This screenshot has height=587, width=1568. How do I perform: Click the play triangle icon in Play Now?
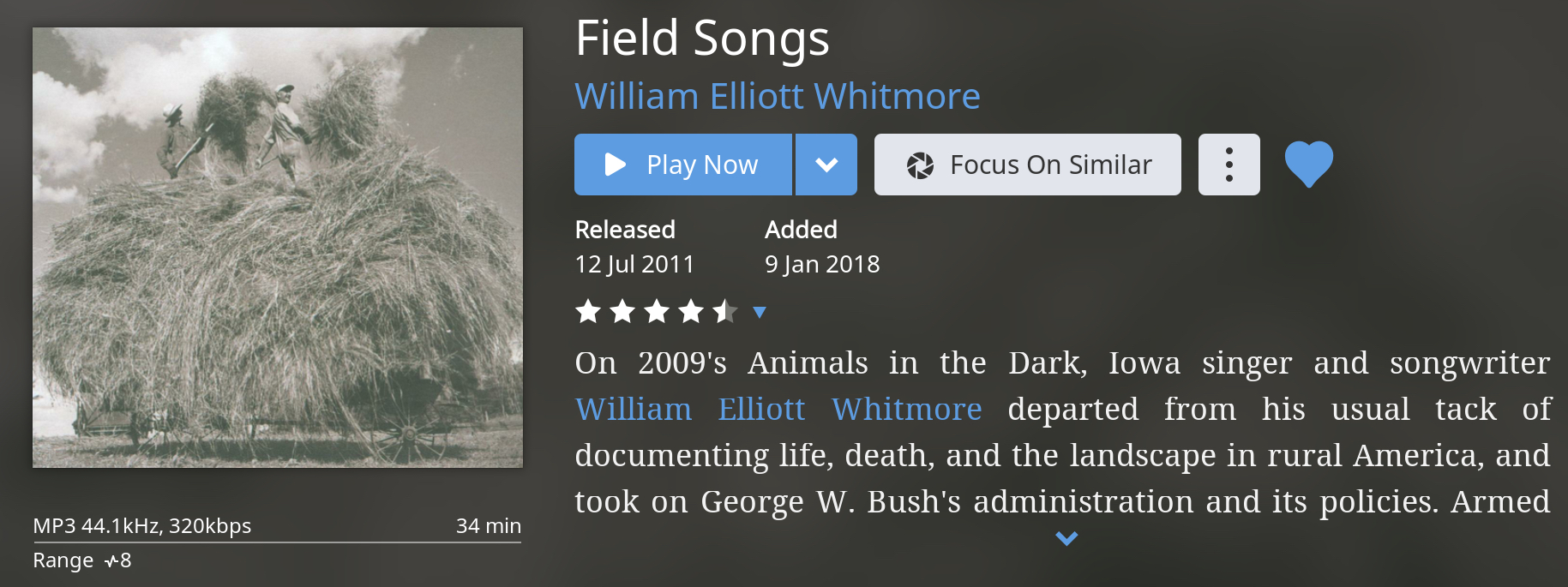[x=615, y=165]
